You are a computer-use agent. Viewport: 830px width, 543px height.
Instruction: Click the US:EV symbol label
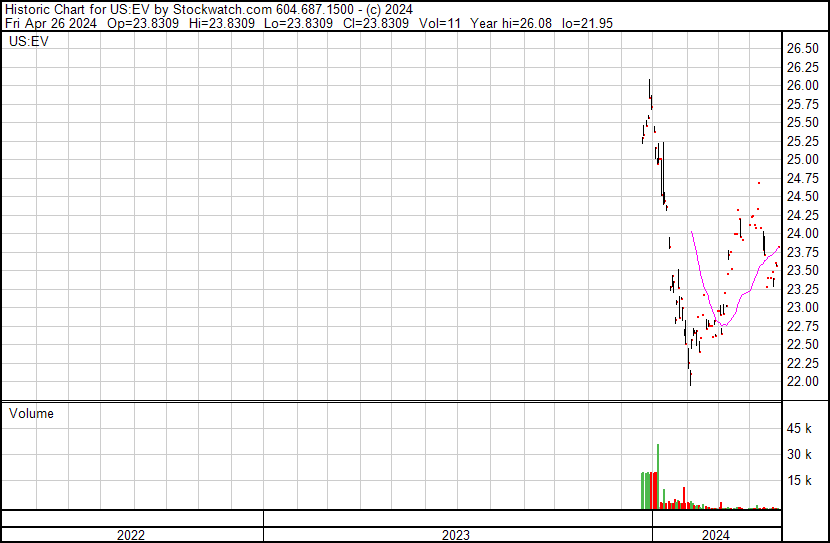(x=29, y=41)
